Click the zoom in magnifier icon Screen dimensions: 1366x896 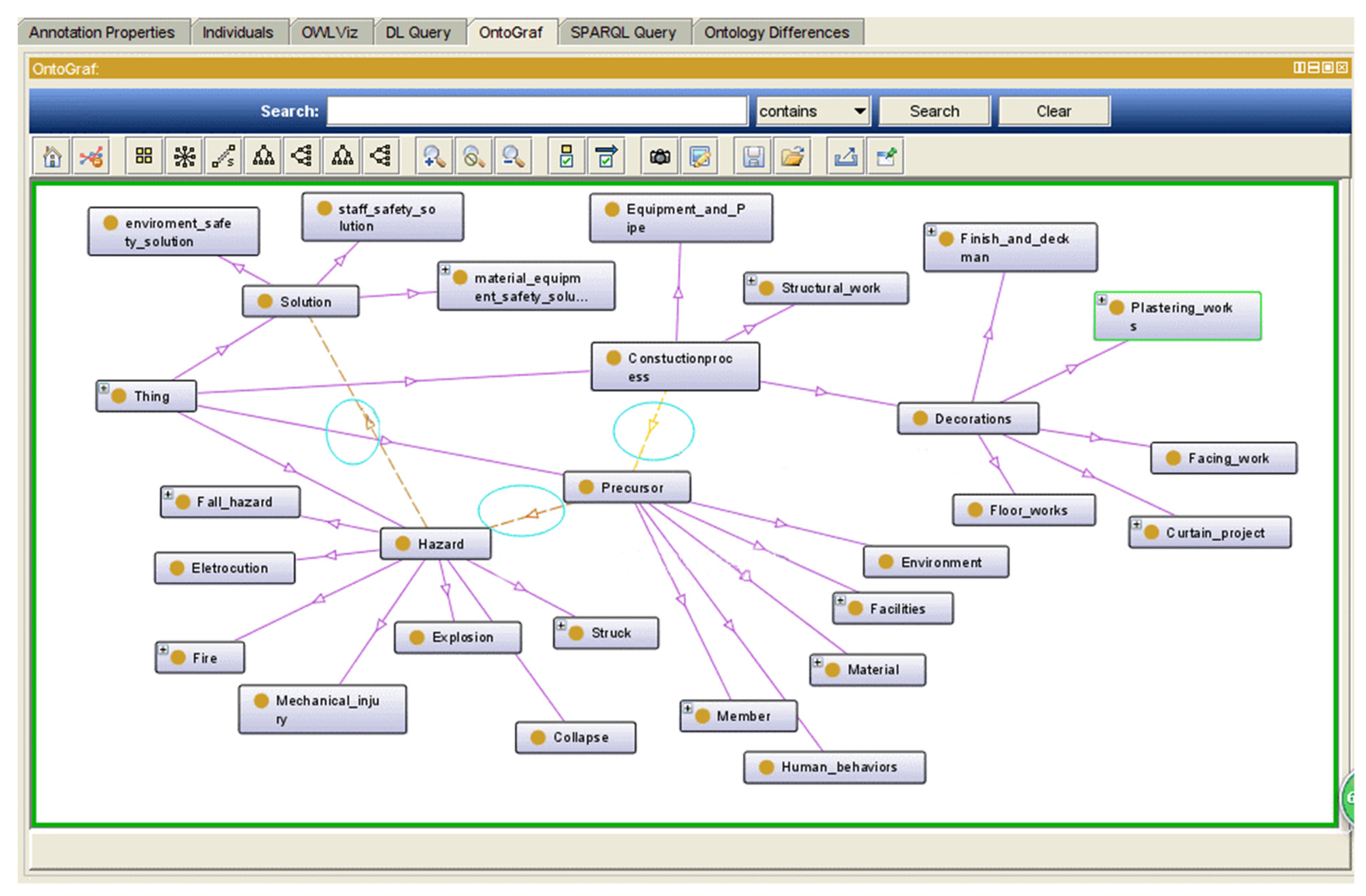[x=434, y=156]
